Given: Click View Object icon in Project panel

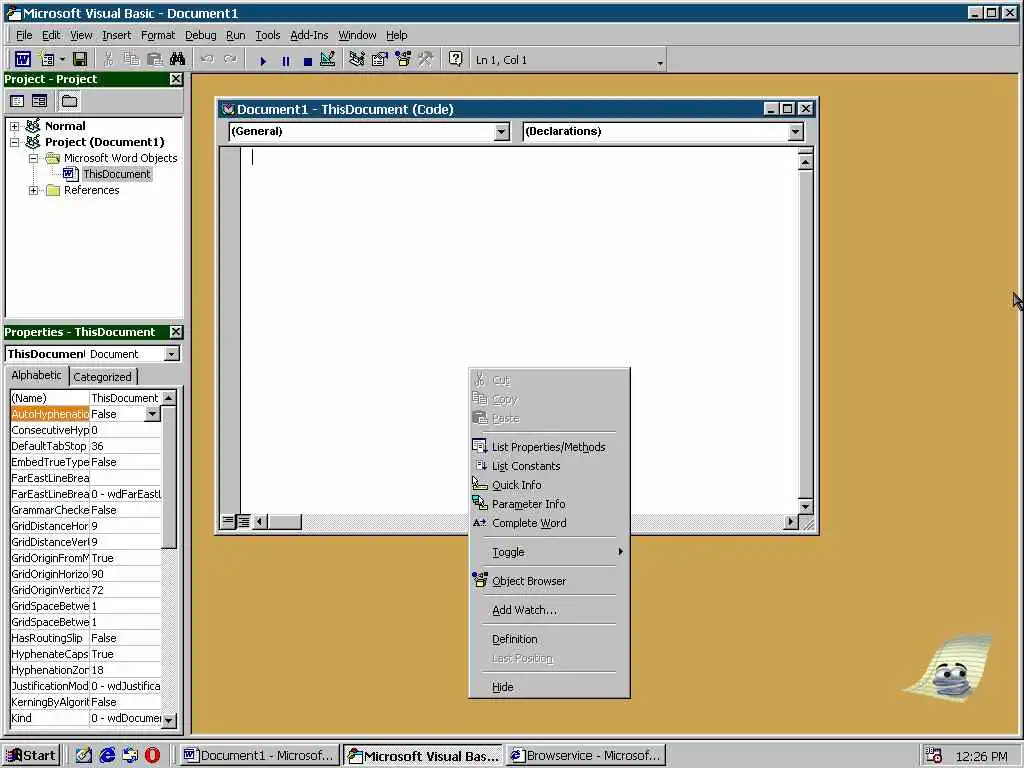Looking at the screenshot, I should 40,101.
